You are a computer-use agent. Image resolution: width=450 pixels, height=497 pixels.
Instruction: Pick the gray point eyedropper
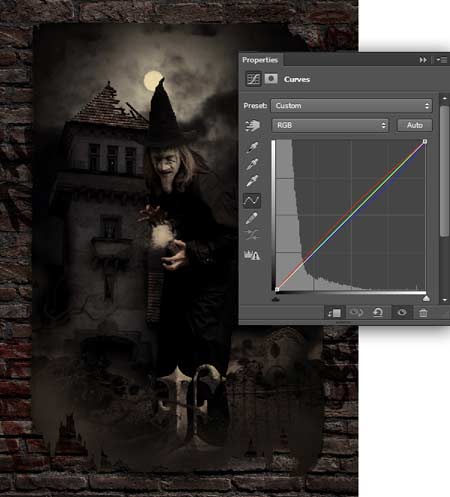[x=252, y=164]
